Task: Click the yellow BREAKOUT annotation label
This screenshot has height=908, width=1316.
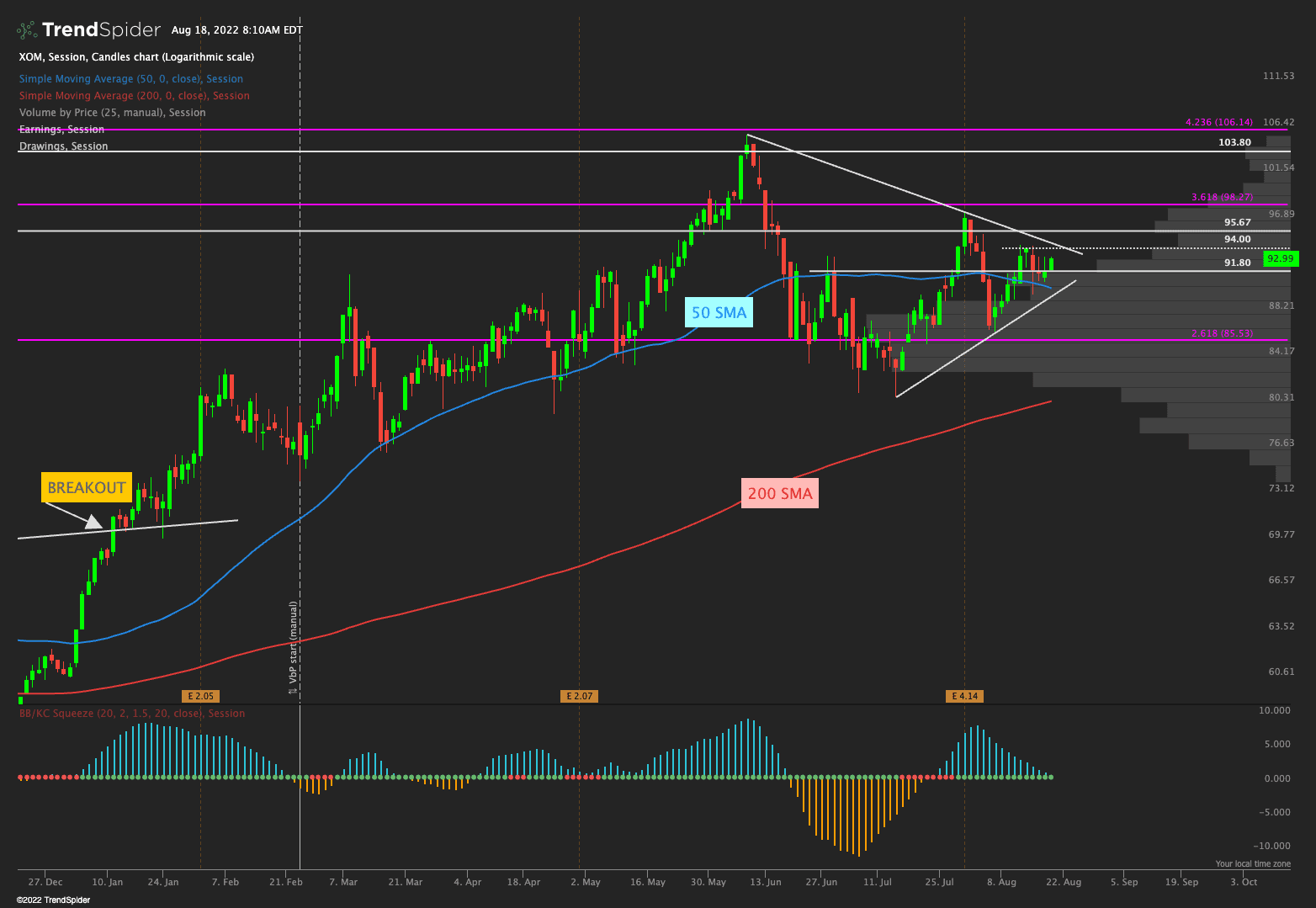Action: pos(86,488)
